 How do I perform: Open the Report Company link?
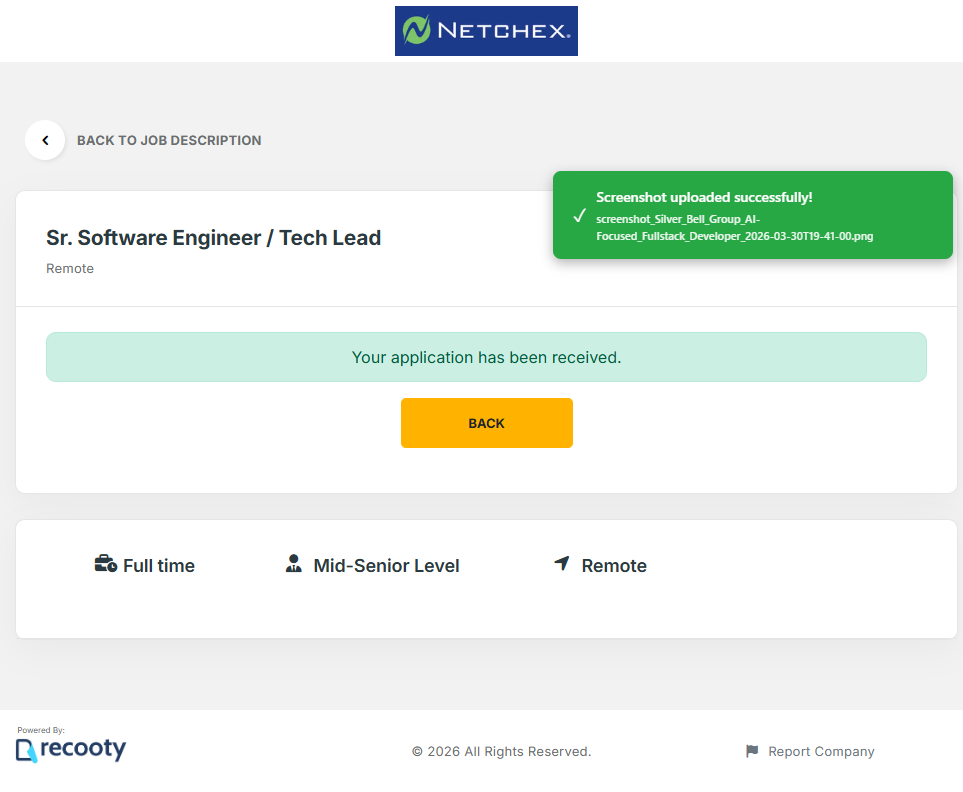pyautogui.click(x=821, y=752)
